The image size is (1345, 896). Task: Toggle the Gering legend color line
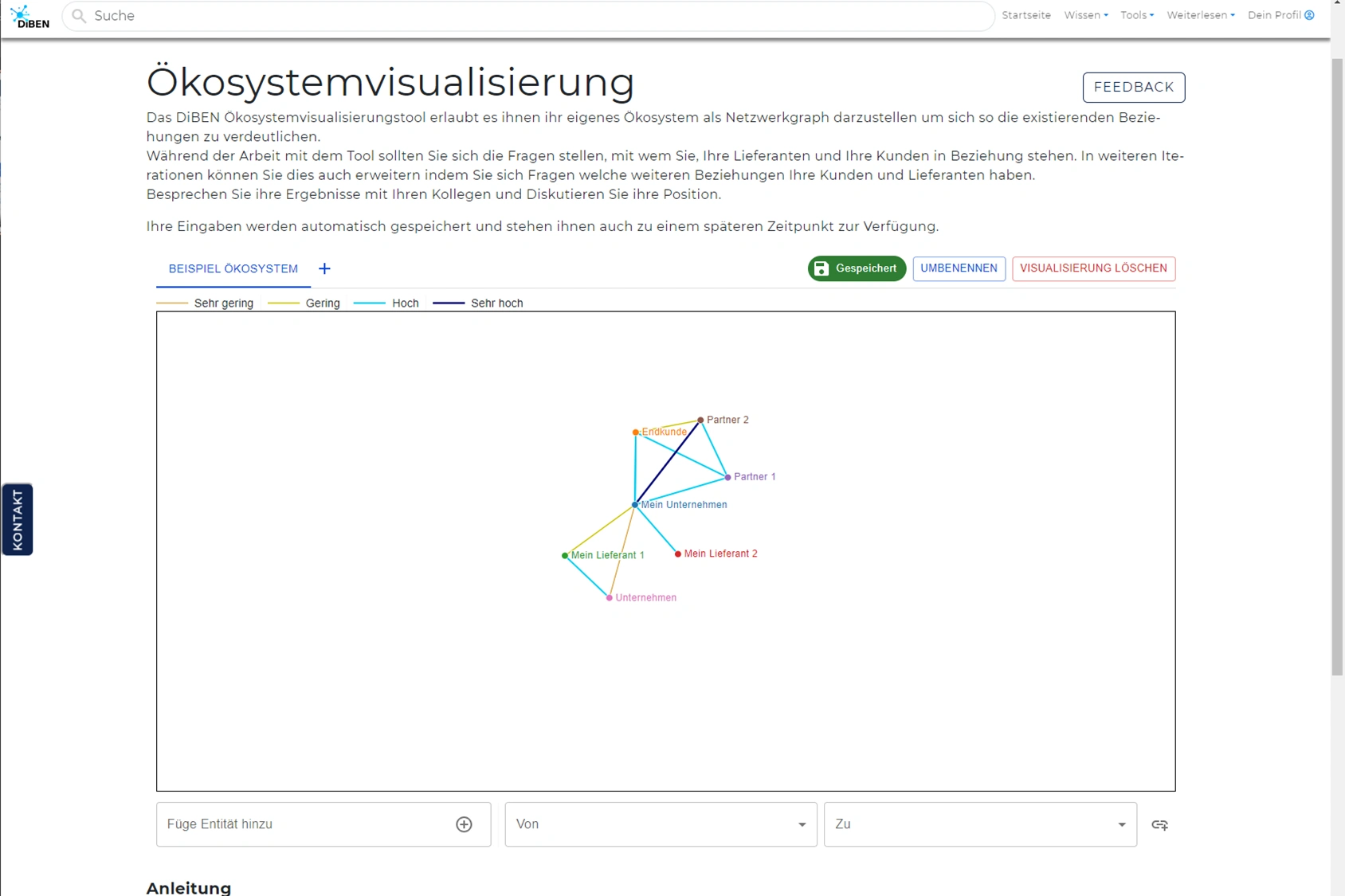click(284, 303)
